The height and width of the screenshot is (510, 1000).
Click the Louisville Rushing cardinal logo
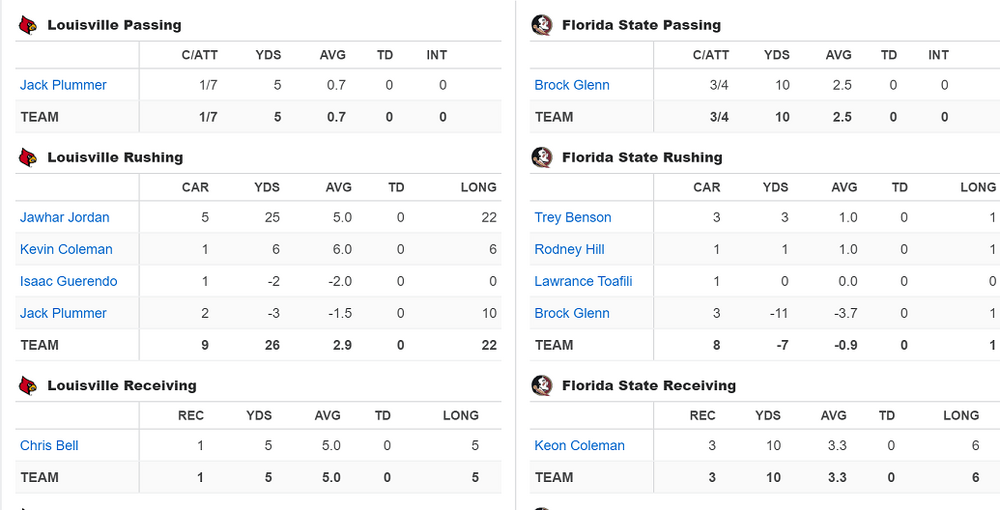pos(28,157)
